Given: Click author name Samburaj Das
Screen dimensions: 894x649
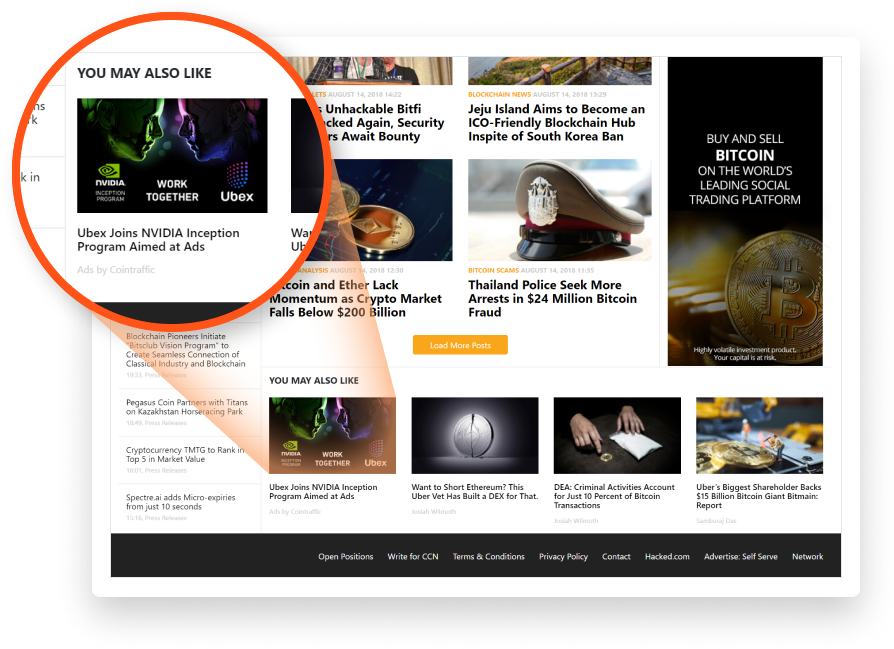Looking at the screenshot, I should 716,521.
